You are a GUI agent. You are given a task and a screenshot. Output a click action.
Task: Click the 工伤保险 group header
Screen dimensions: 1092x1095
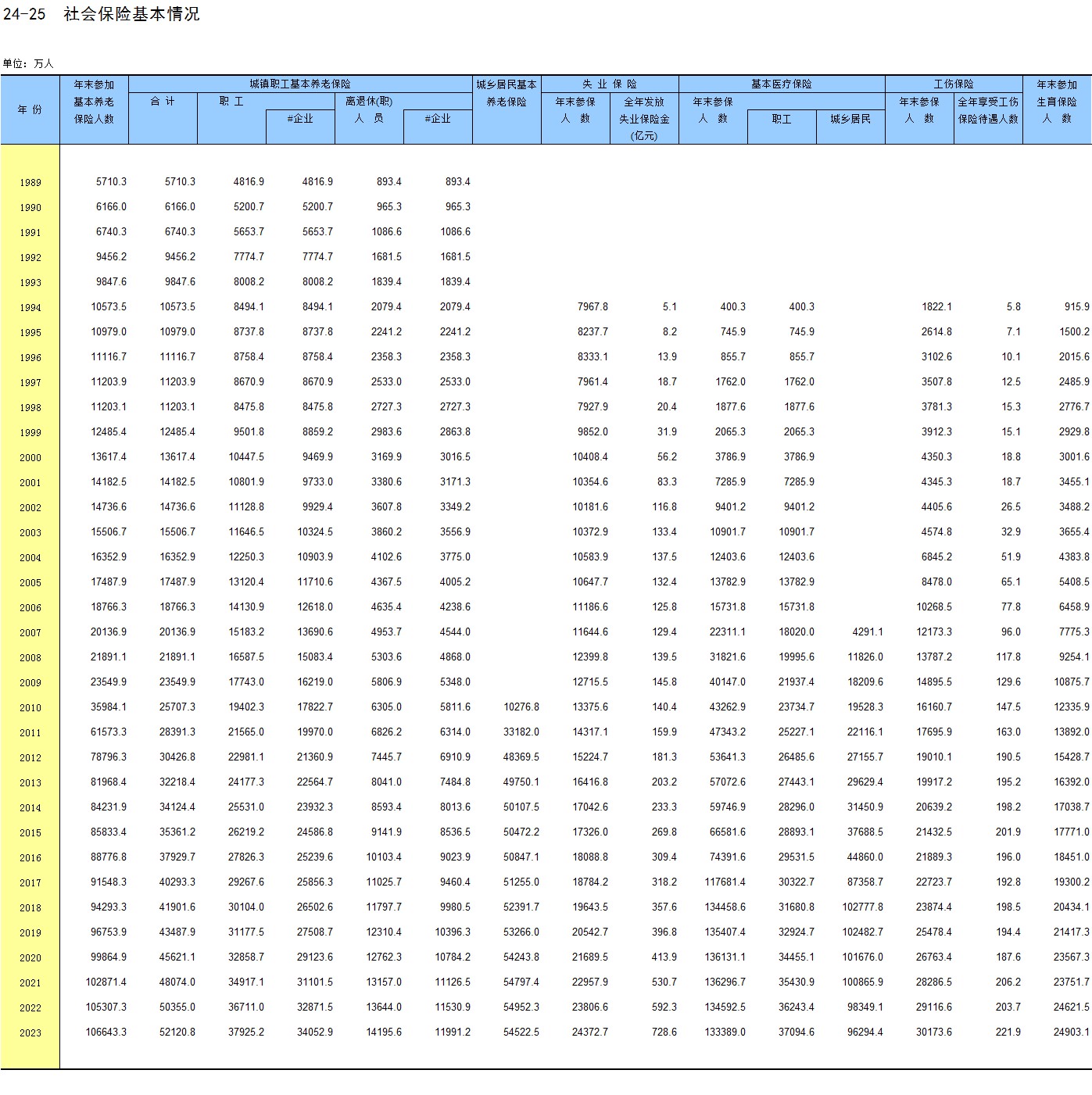pos(954,84)
